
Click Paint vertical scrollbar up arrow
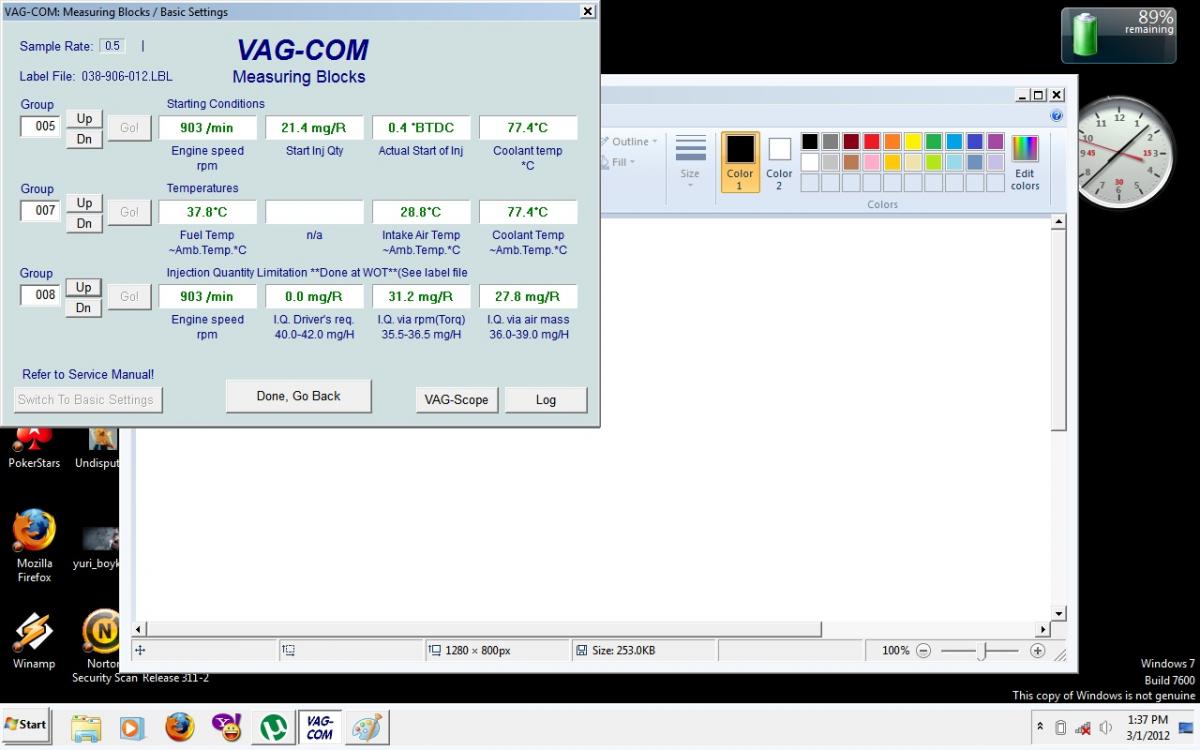coord(1059,222)
